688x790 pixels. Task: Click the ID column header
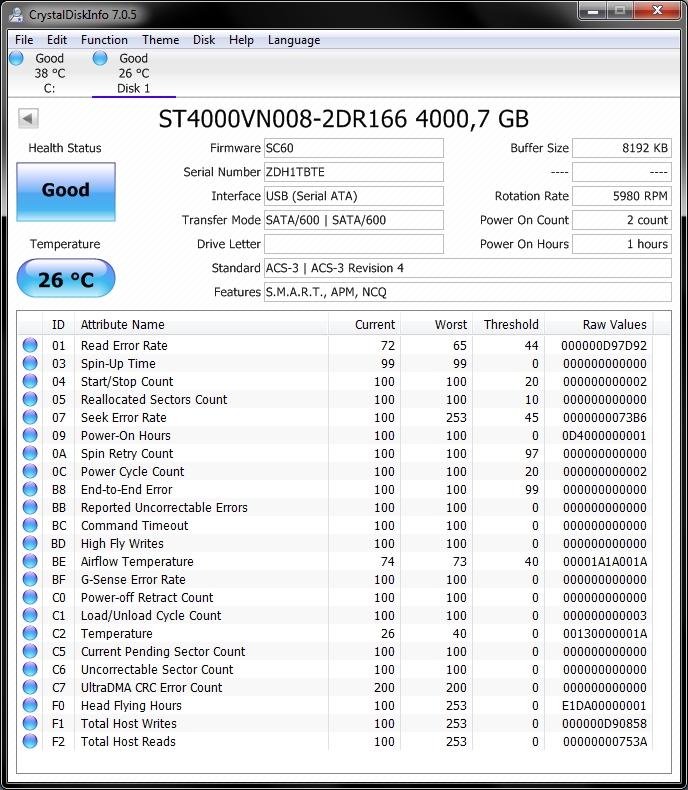pos(58,325)
